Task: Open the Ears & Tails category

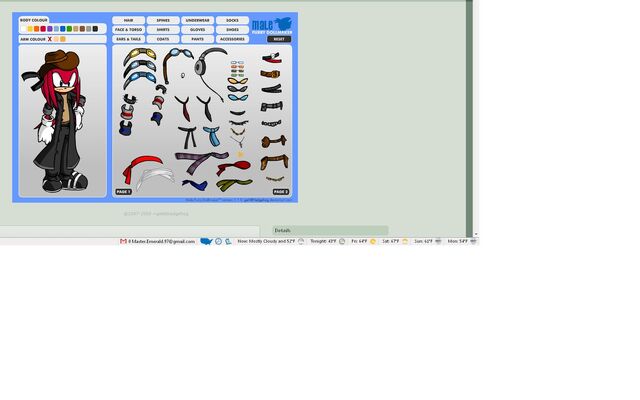Action: [129, 39]
